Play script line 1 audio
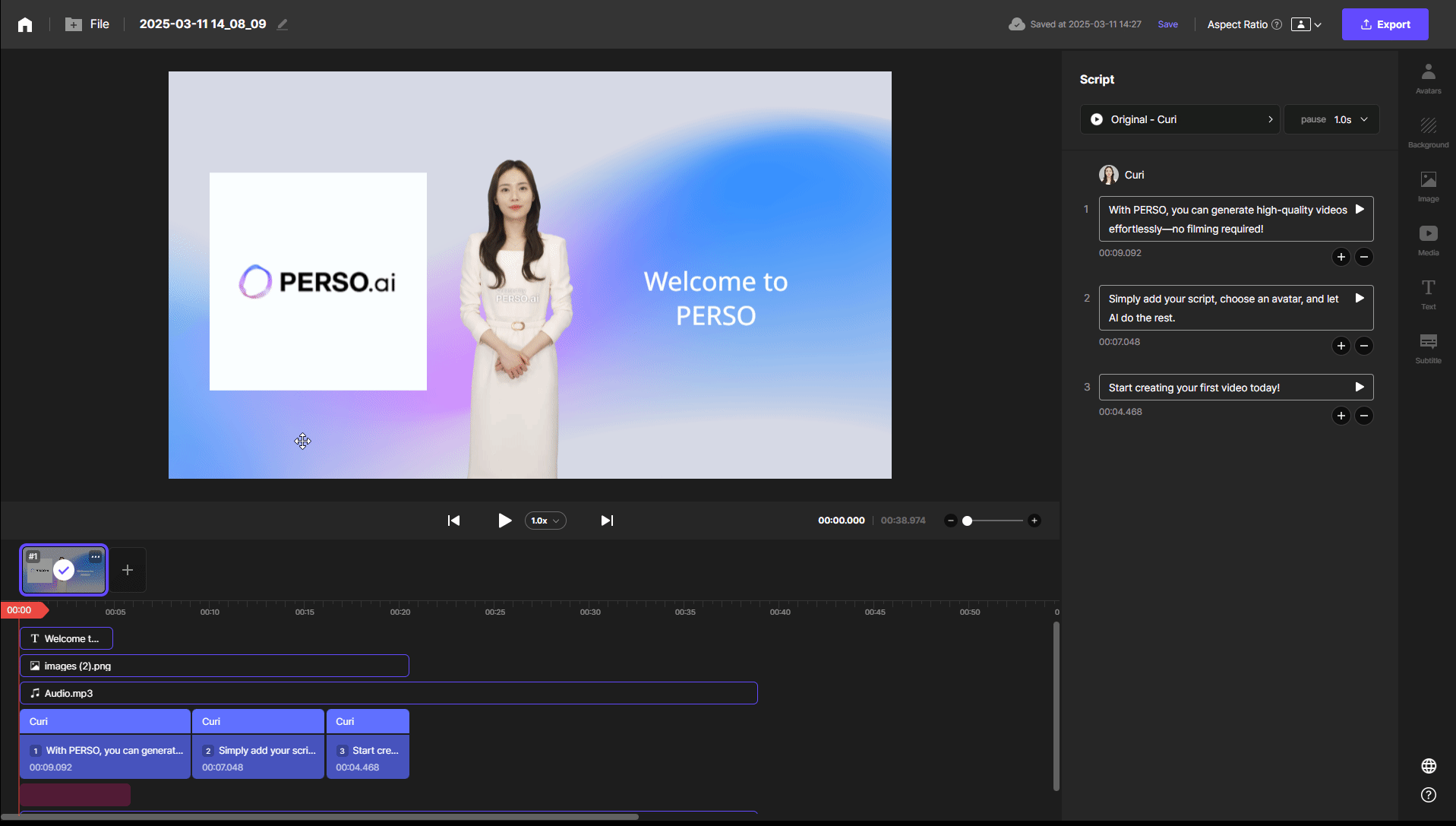This screenshot has width=1456, height=826. pos(1360,210)
